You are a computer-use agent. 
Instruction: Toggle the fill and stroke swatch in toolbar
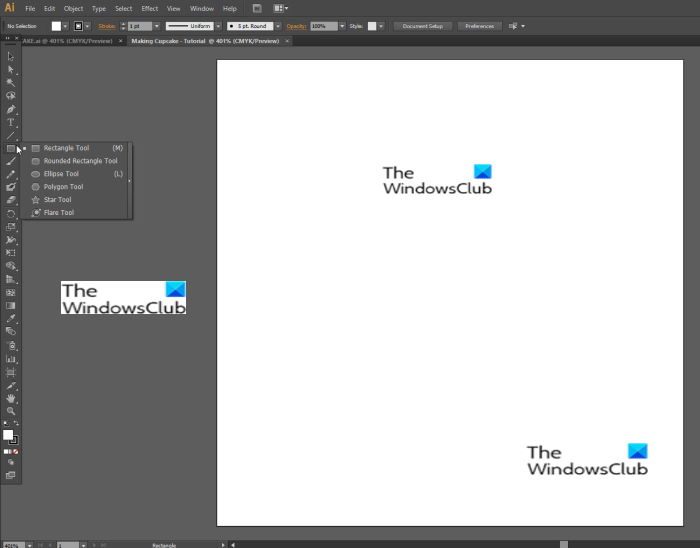tap(10, 436)
